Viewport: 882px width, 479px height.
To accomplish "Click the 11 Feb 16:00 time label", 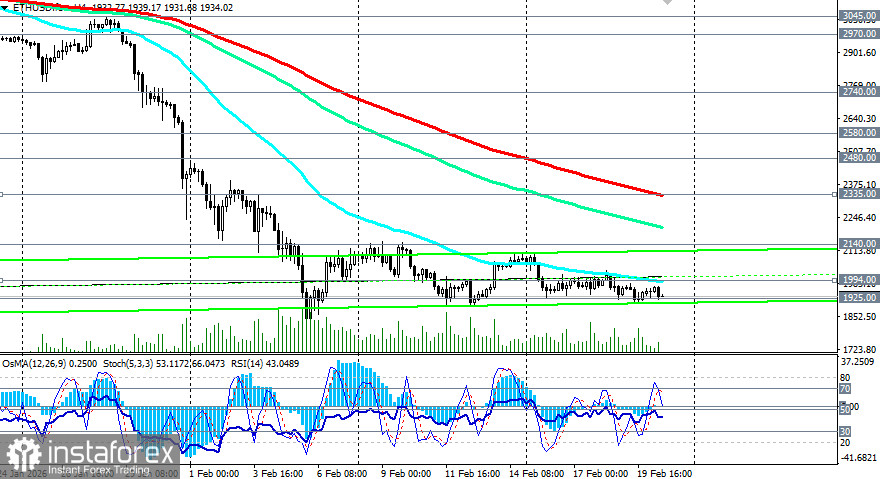I will coord(472,473).
